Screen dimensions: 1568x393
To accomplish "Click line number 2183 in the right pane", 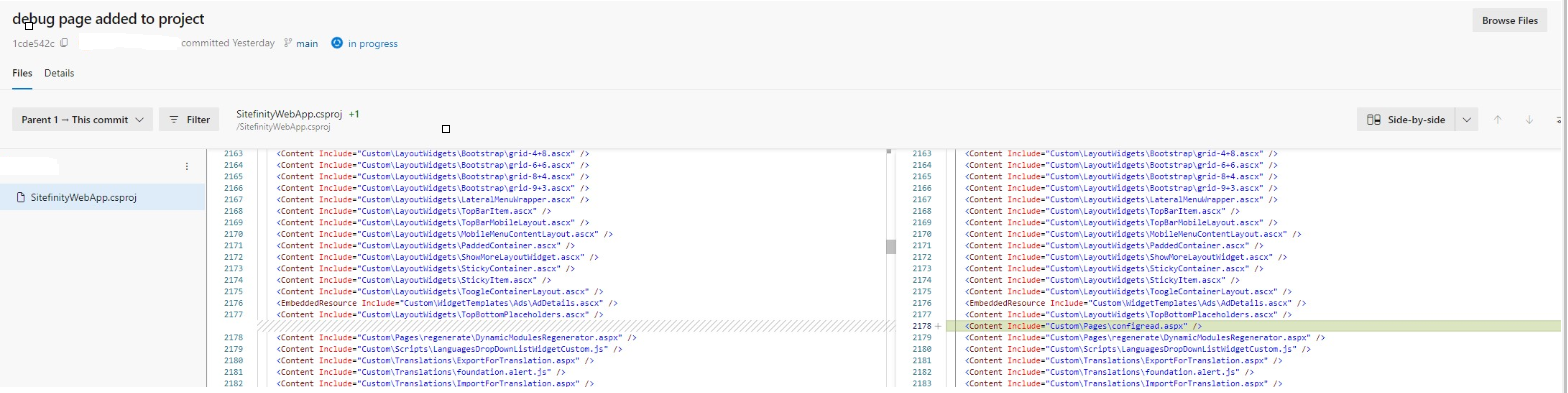I will [x=922, y=384].
